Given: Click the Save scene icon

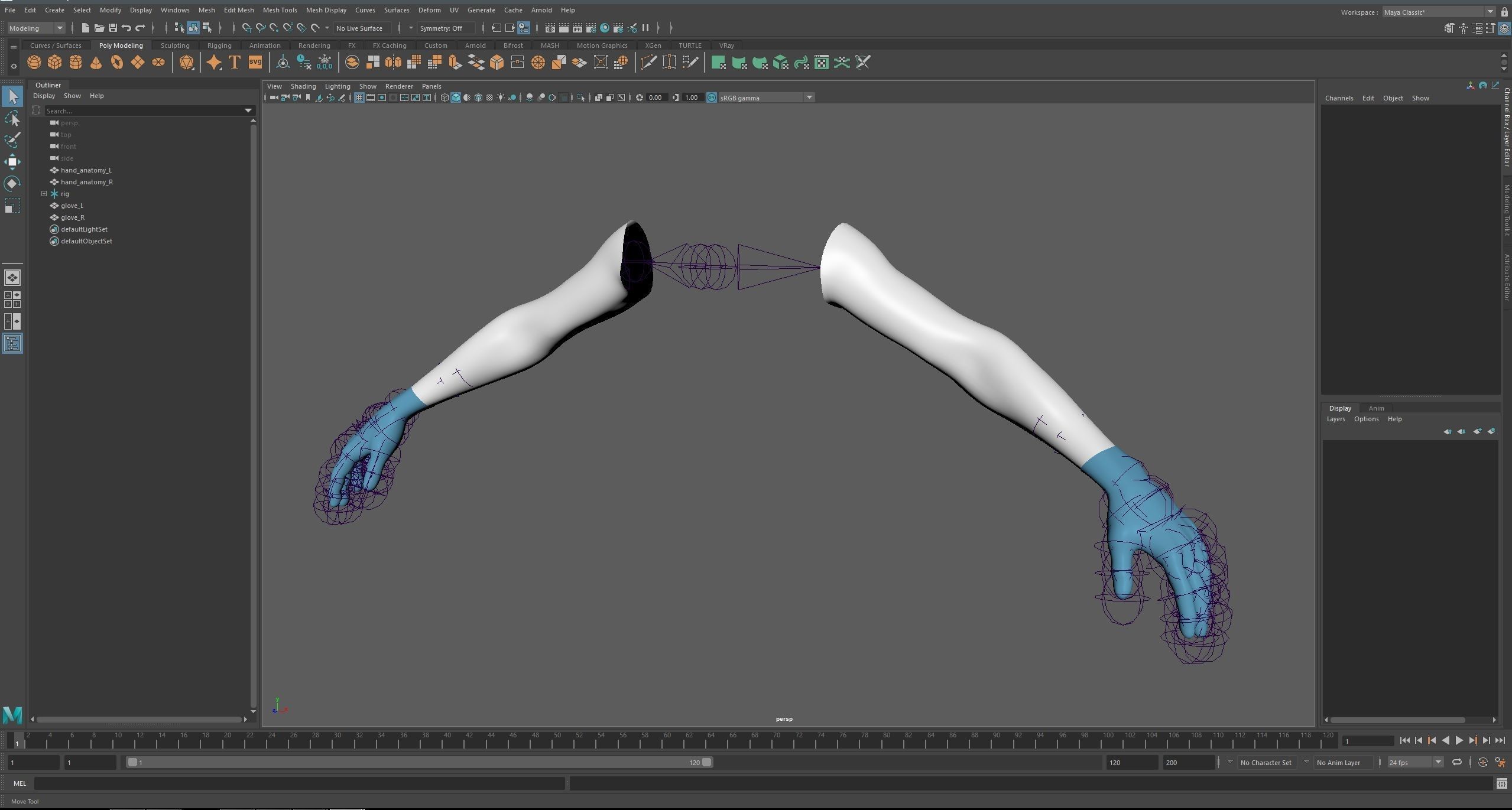Looking at the screenshot, I should point(112,28).
